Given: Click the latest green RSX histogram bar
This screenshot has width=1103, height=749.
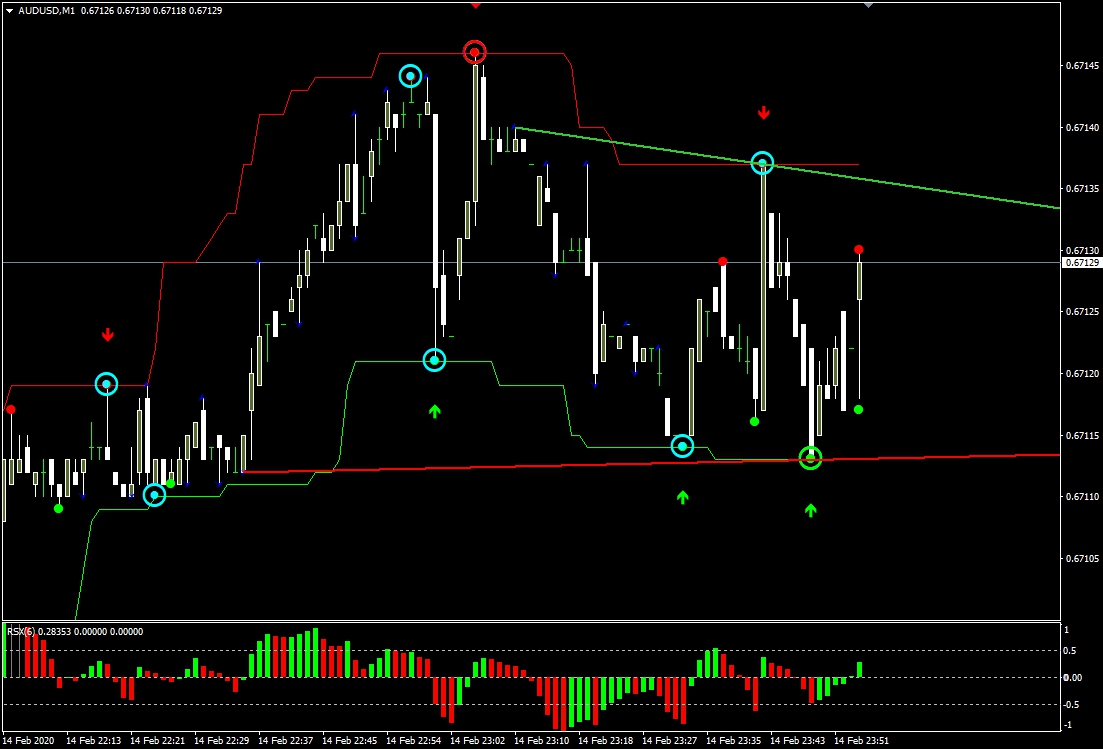Looking at the screenshot, I should click(858, 669).
